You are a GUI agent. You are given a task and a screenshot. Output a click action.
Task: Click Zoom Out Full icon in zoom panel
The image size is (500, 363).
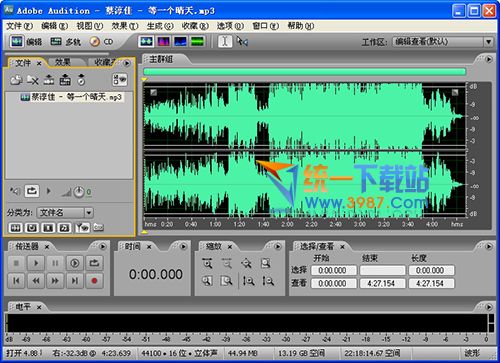tap(246, 264)
